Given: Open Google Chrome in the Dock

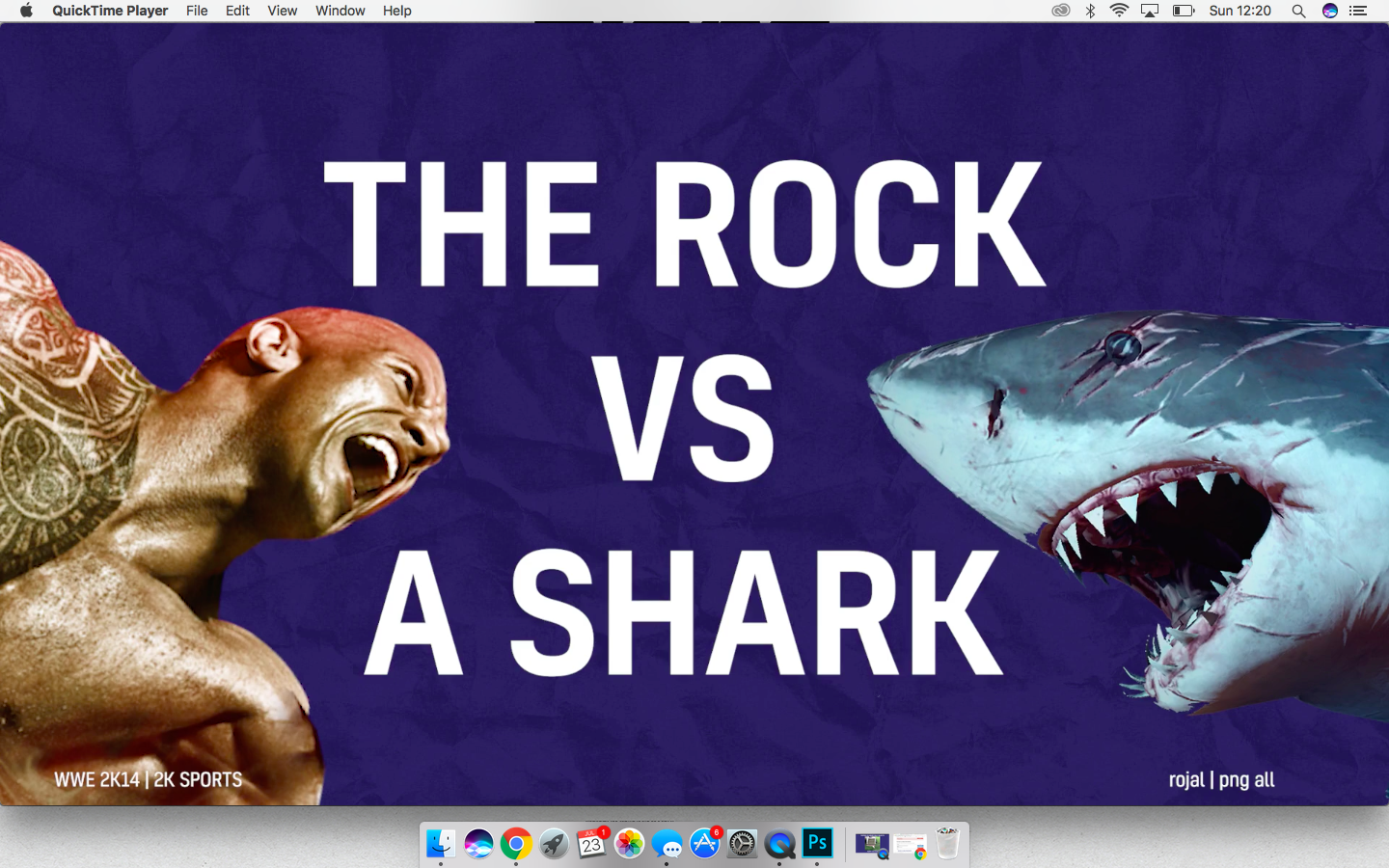Looking at the screenshot, I should point(516,844).
